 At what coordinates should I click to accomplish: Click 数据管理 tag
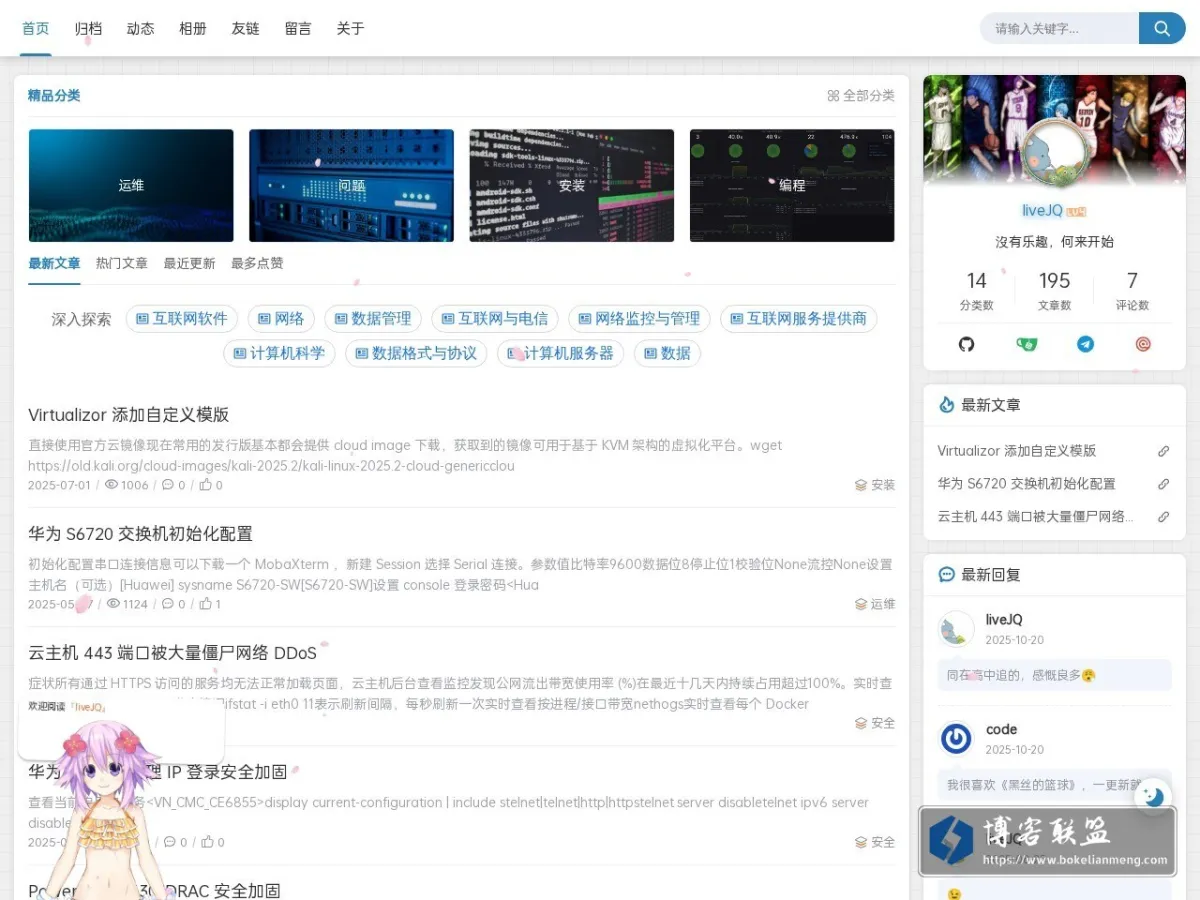pyautogui.click(x=373, y=319)
